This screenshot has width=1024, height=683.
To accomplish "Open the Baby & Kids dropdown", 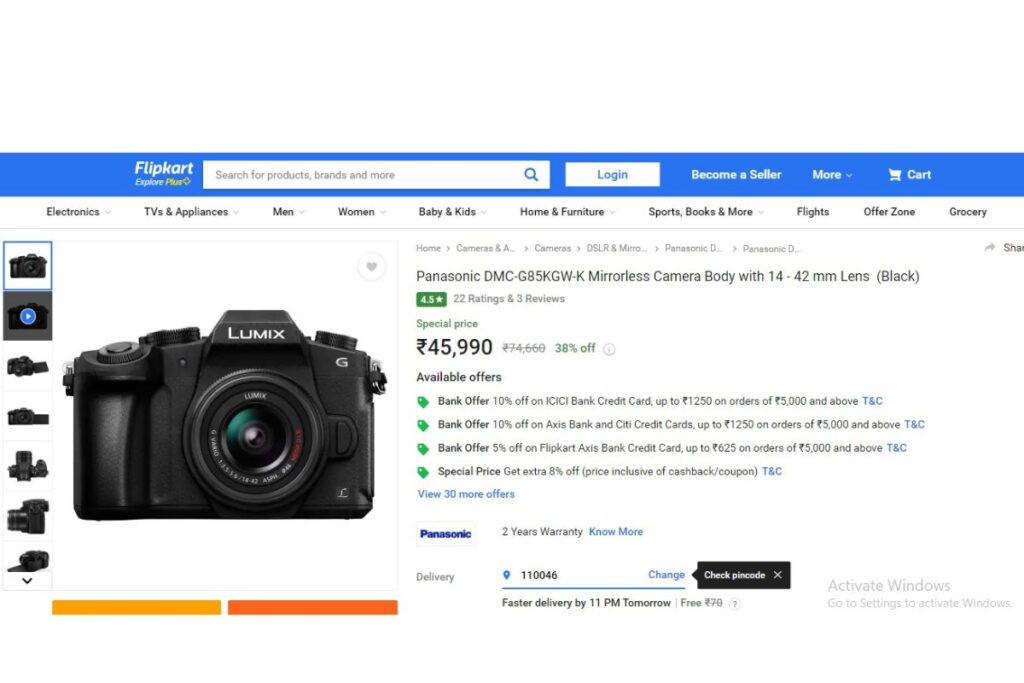I will (x=453, y=212).
